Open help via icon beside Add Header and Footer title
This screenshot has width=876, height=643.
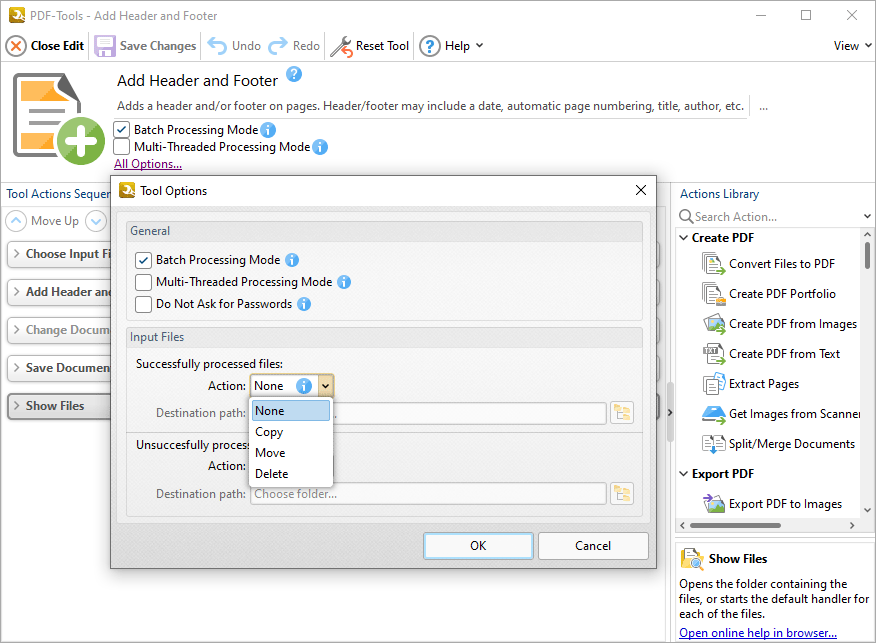coord(294,74)
